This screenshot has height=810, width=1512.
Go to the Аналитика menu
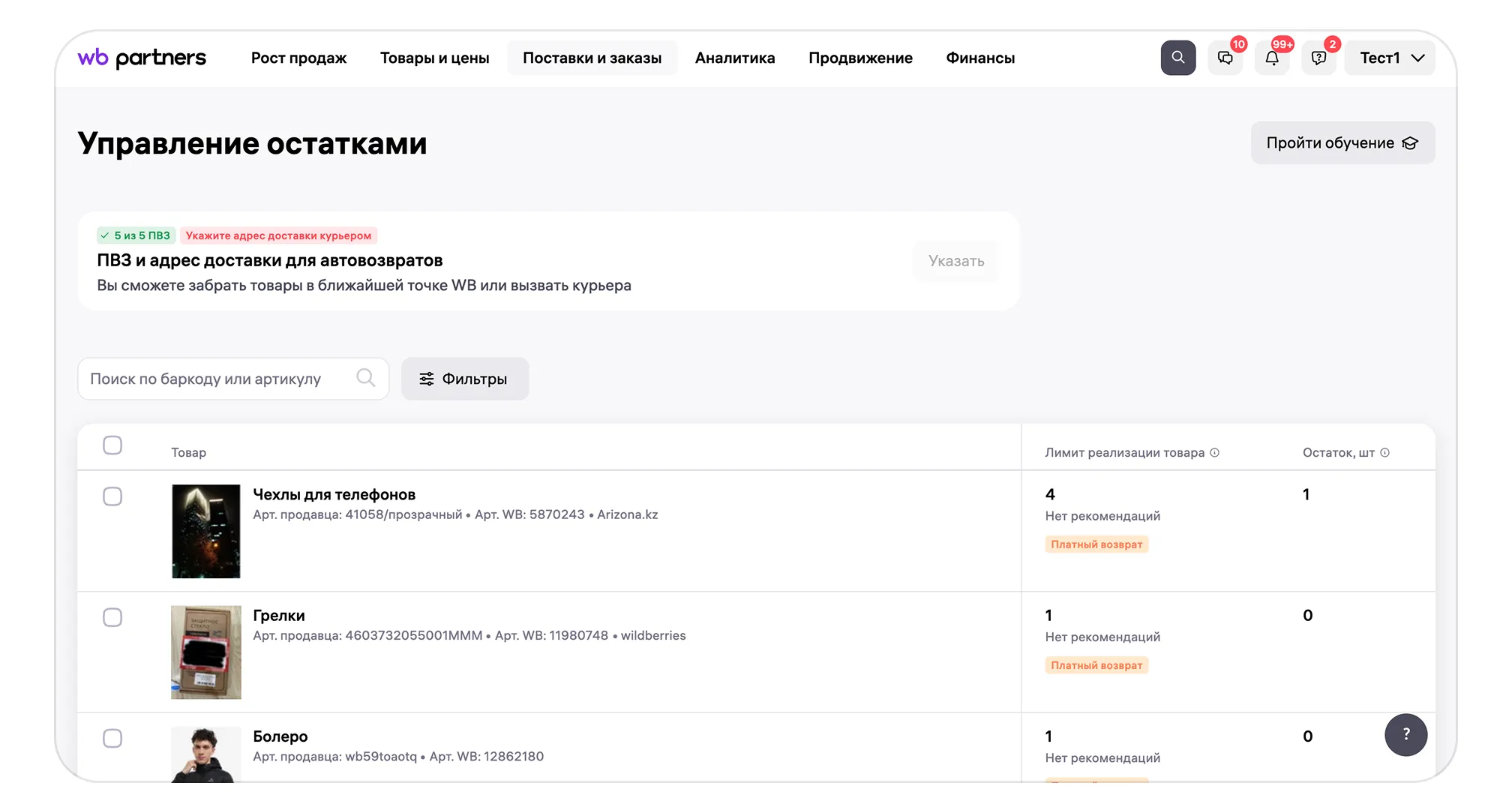[x=734, y=58]
